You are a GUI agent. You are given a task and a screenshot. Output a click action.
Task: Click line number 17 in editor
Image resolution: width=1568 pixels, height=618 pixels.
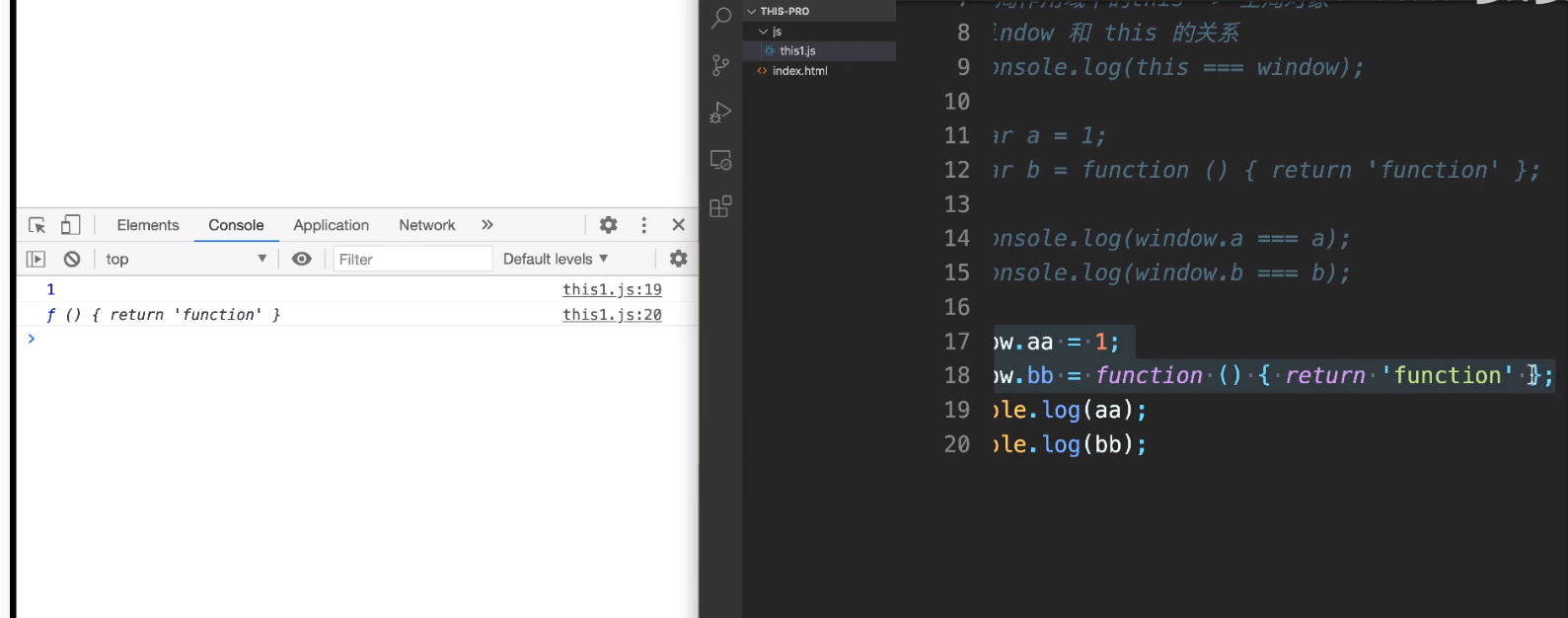point(957,342)
